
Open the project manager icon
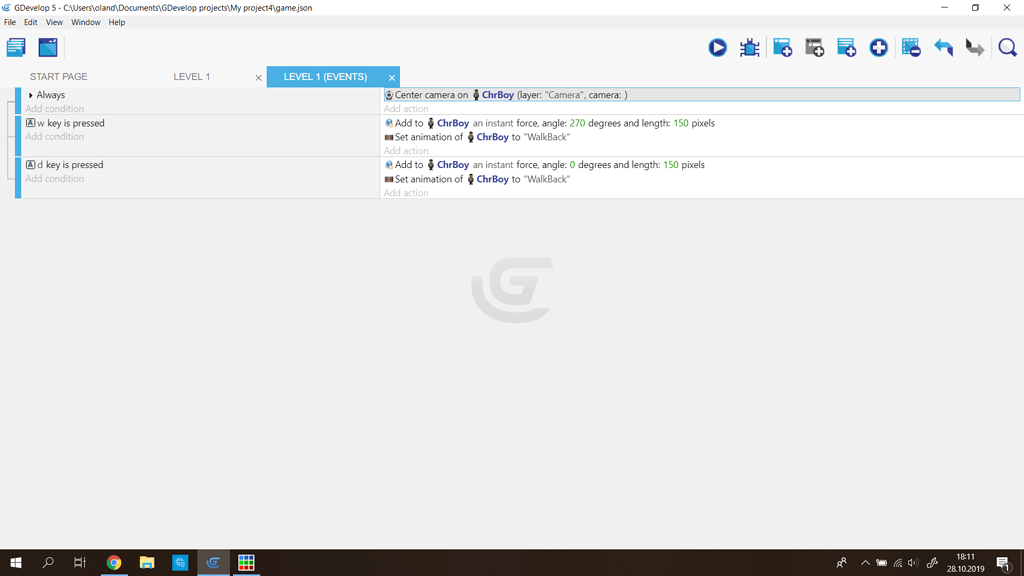click(16, 48)
